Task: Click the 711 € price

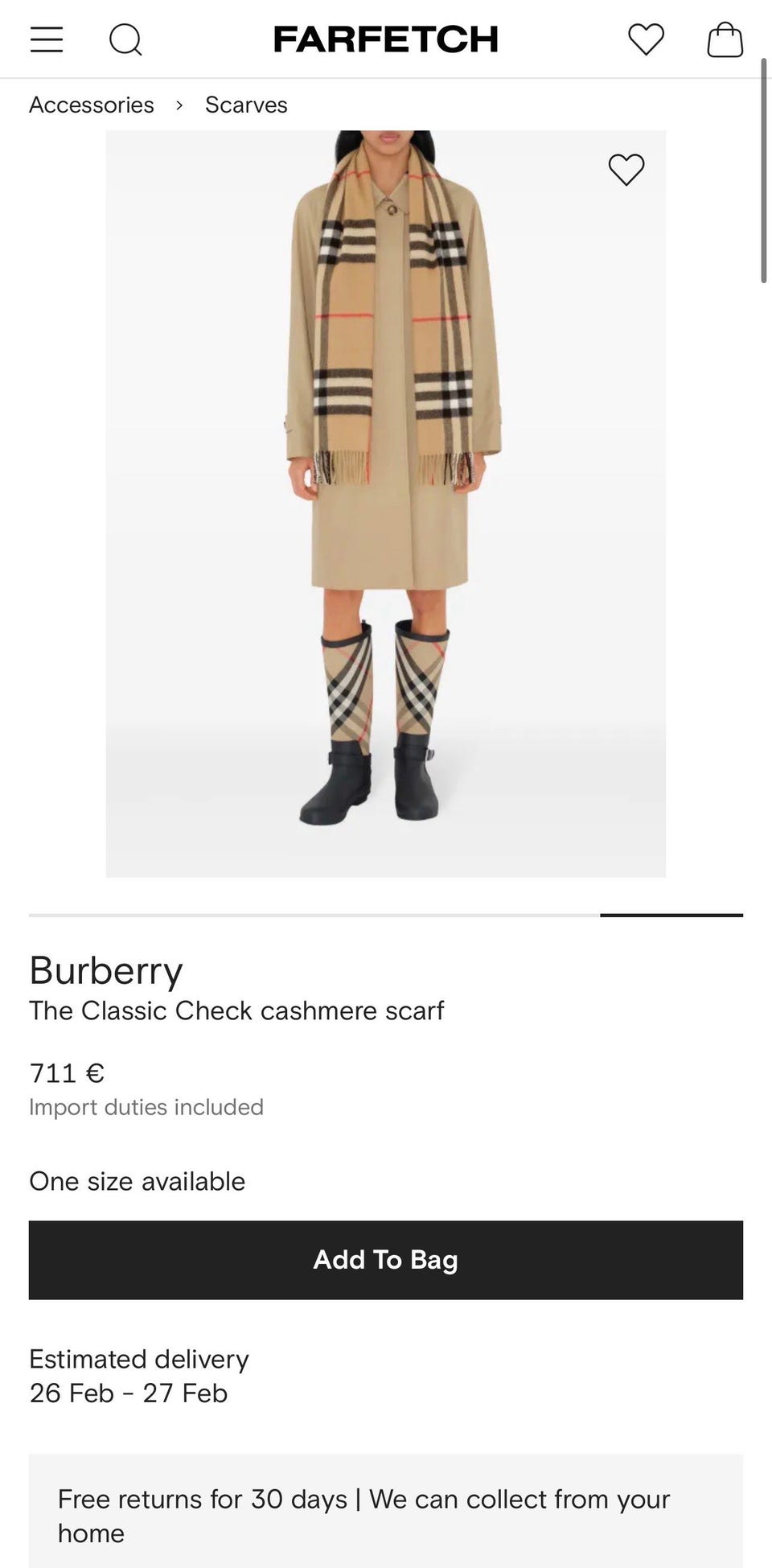Action: [x=67, y=1073]
